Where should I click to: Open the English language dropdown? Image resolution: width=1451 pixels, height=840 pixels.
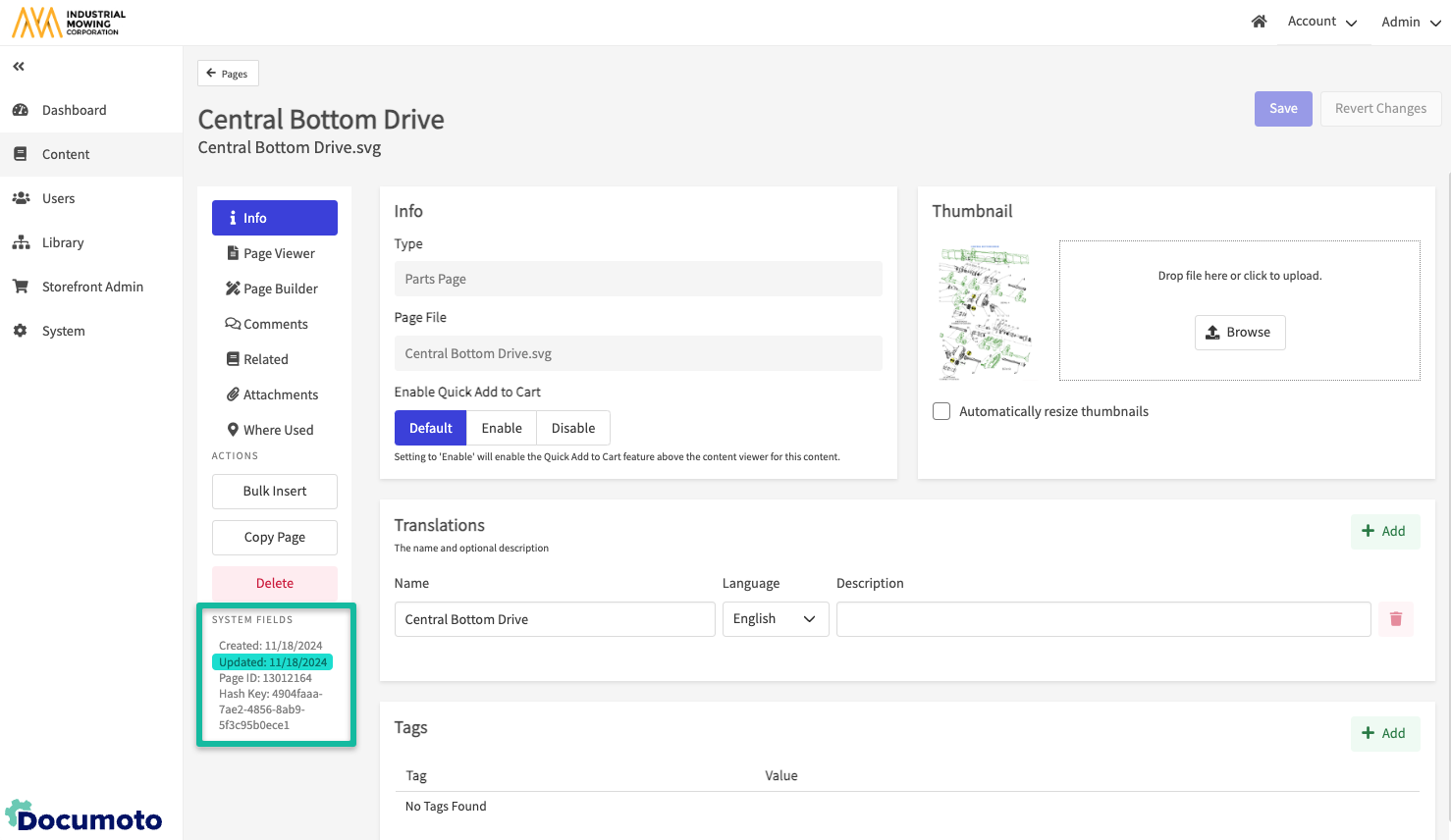tap(775, 619)
